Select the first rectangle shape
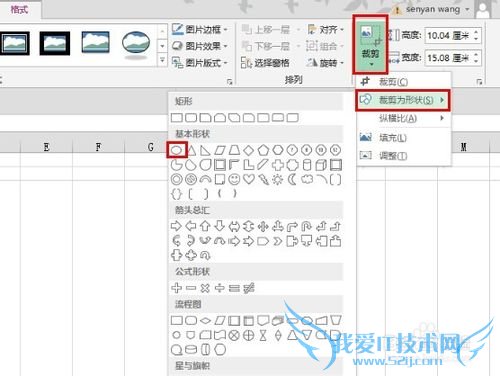 177,118
